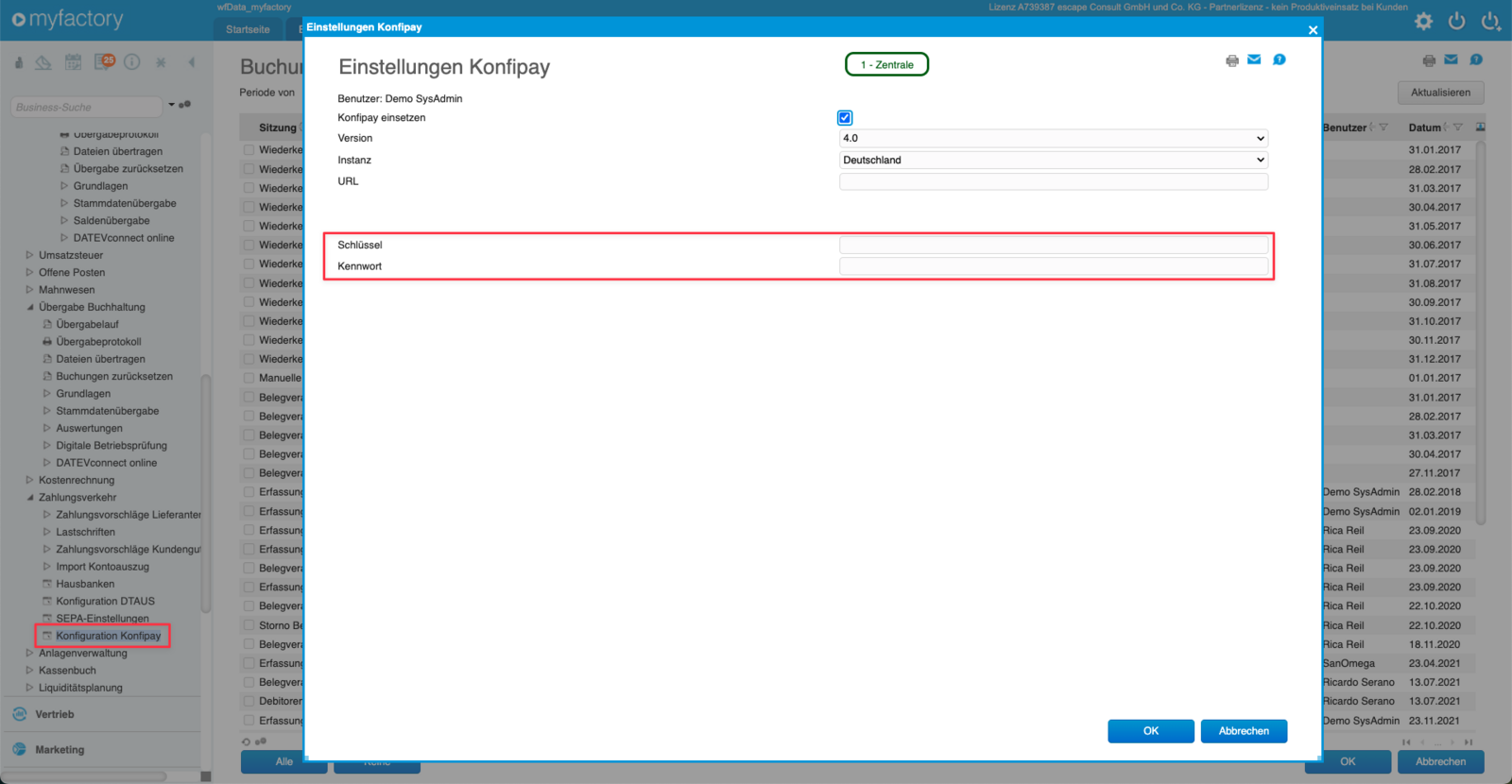This screenshot has height=784, width=1512.
Task: Click the export icon right of Datum header
Action: click(x=1480, y=128)
